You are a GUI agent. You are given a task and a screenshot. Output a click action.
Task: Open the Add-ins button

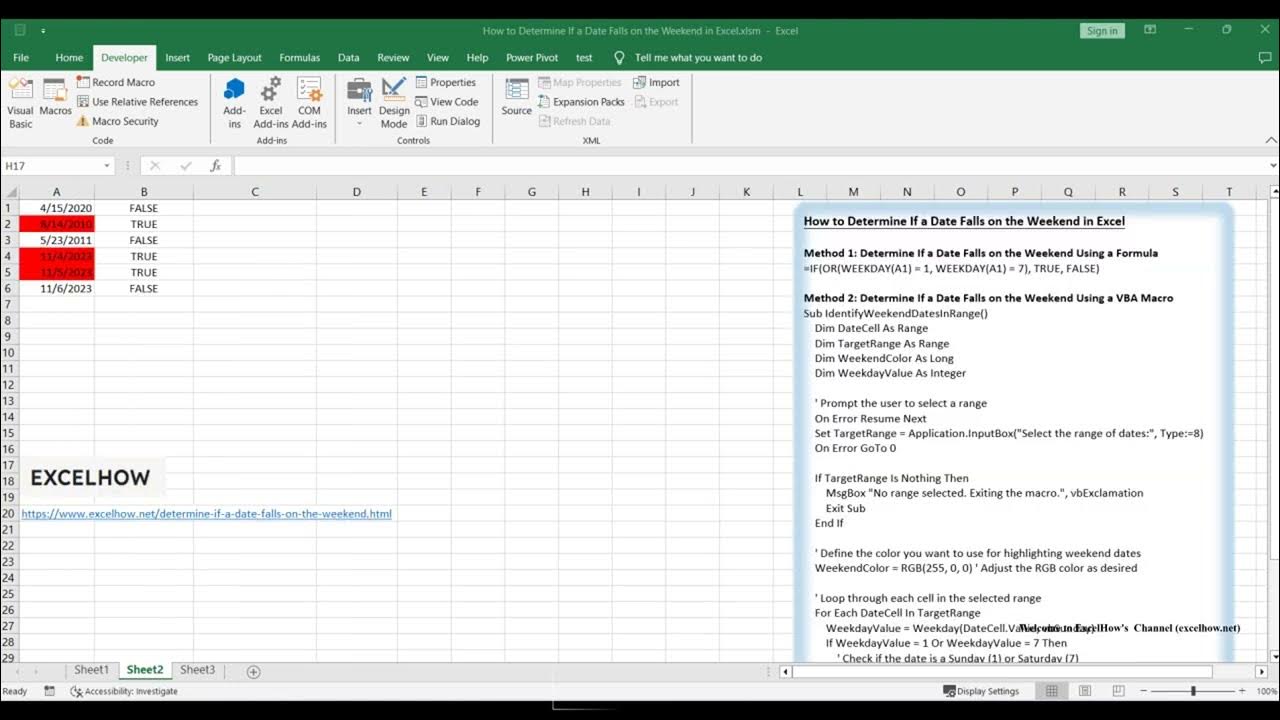pos(234,104)
